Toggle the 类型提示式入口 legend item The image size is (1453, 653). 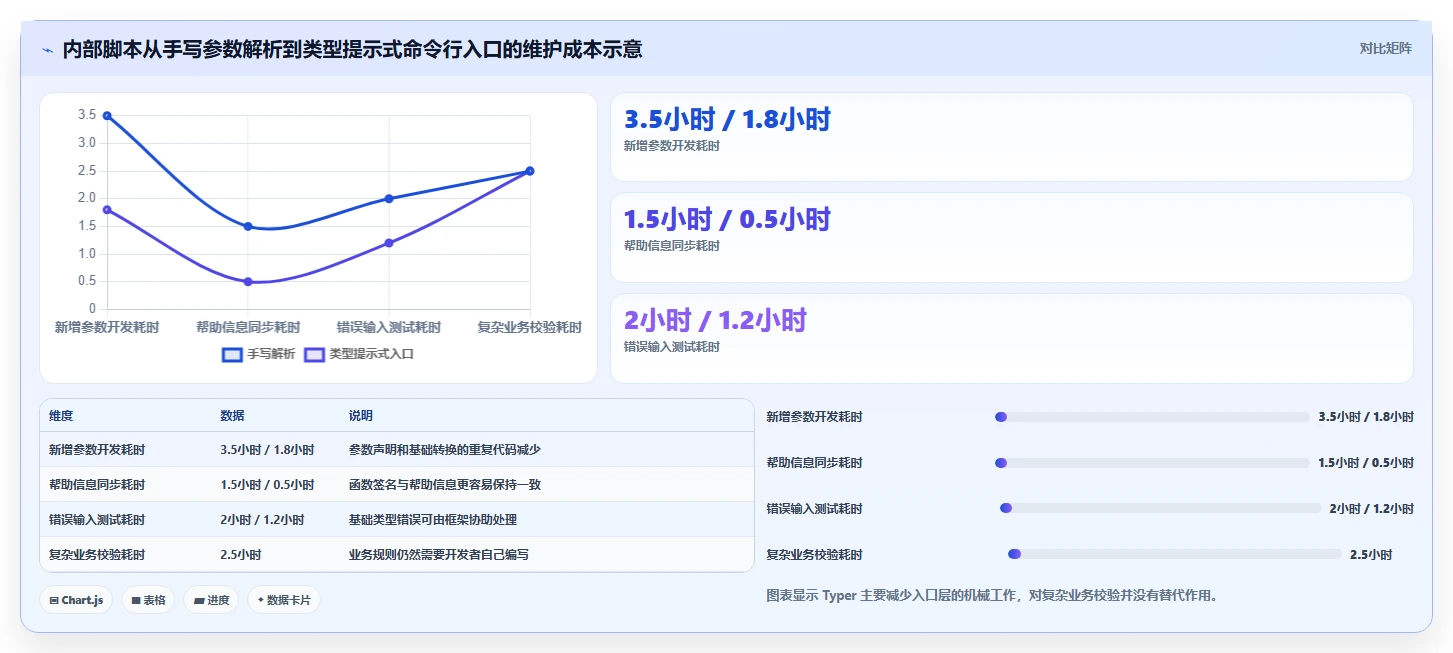click(358, 354)
